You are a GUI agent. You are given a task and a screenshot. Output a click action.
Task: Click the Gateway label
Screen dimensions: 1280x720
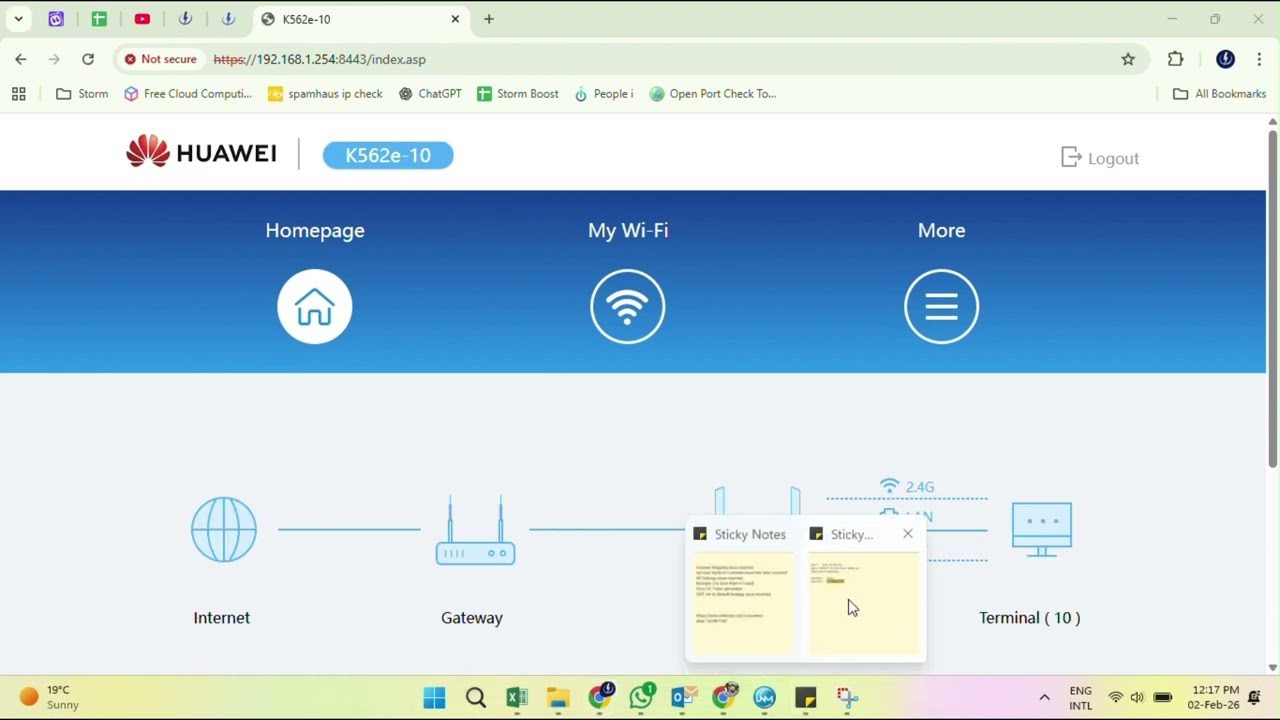tap(472, 618)
